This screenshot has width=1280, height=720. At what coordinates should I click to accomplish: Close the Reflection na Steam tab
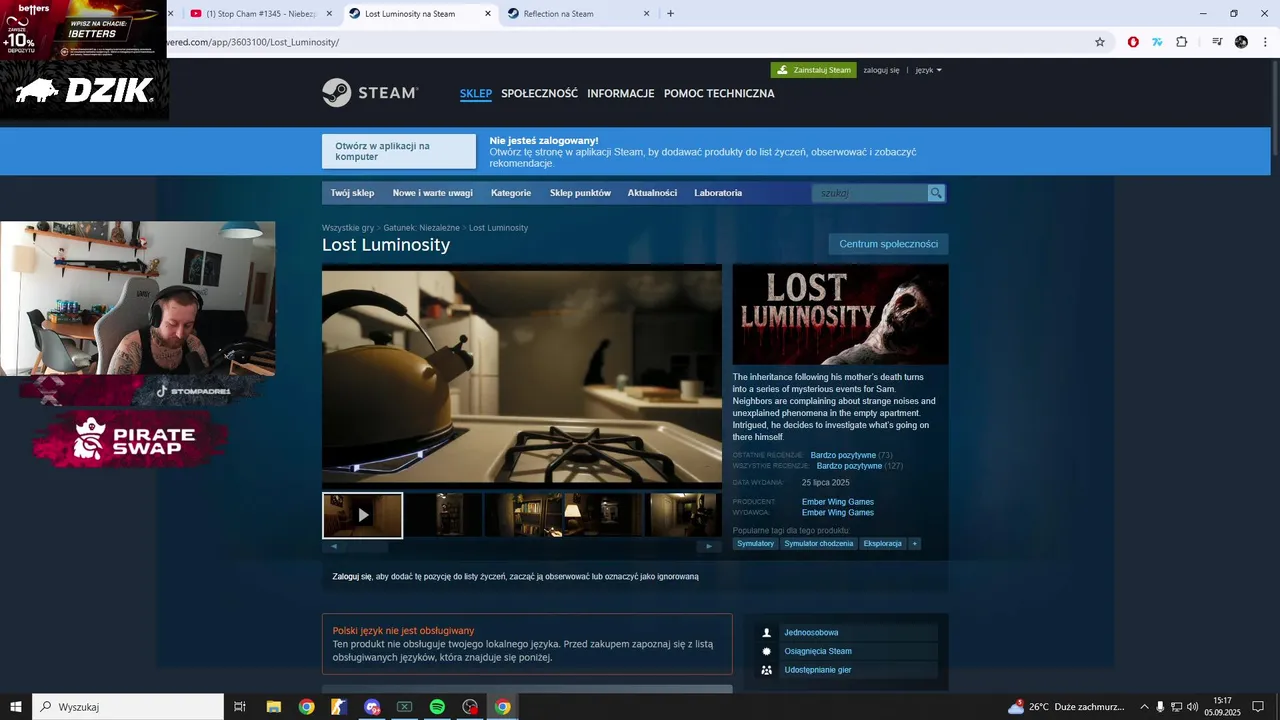click(646, 14)
